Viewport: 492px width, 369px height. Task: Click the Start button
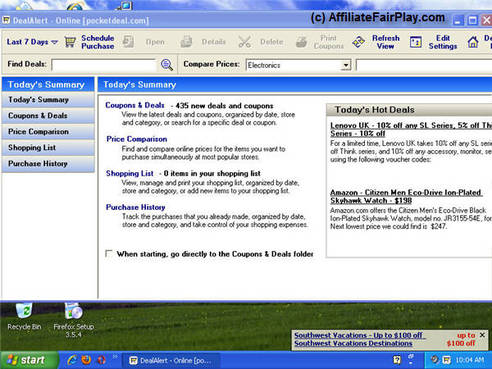point(29,360)
